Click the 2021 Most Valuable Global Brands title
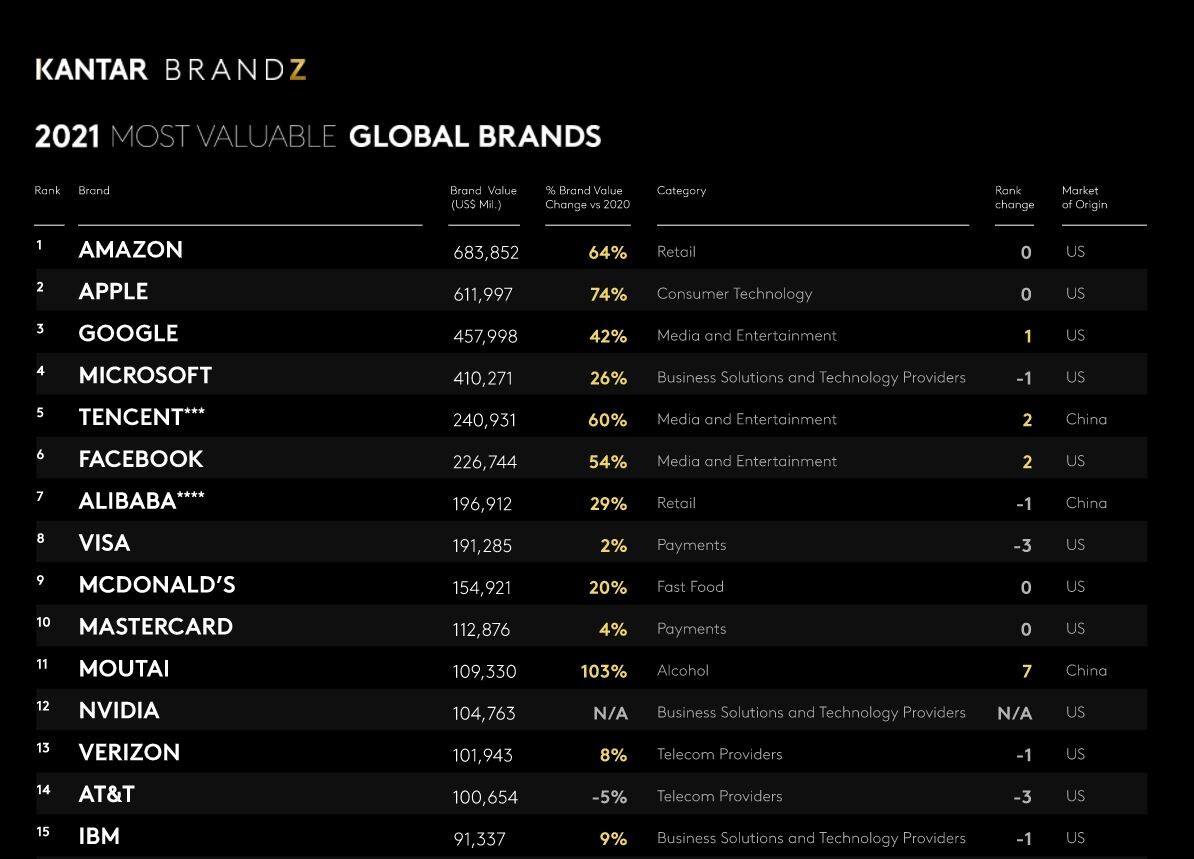Screen dimensions: 1194x859 click(318, 136)
